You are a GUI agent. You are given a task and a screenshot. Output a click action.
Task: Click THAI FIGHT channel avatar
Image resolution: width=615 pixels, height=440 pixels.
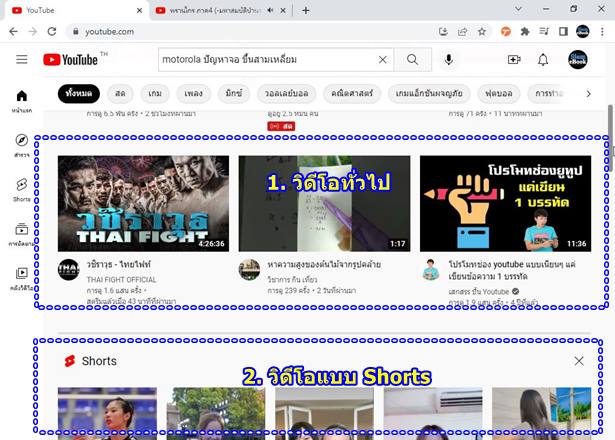tap(69, 270)
